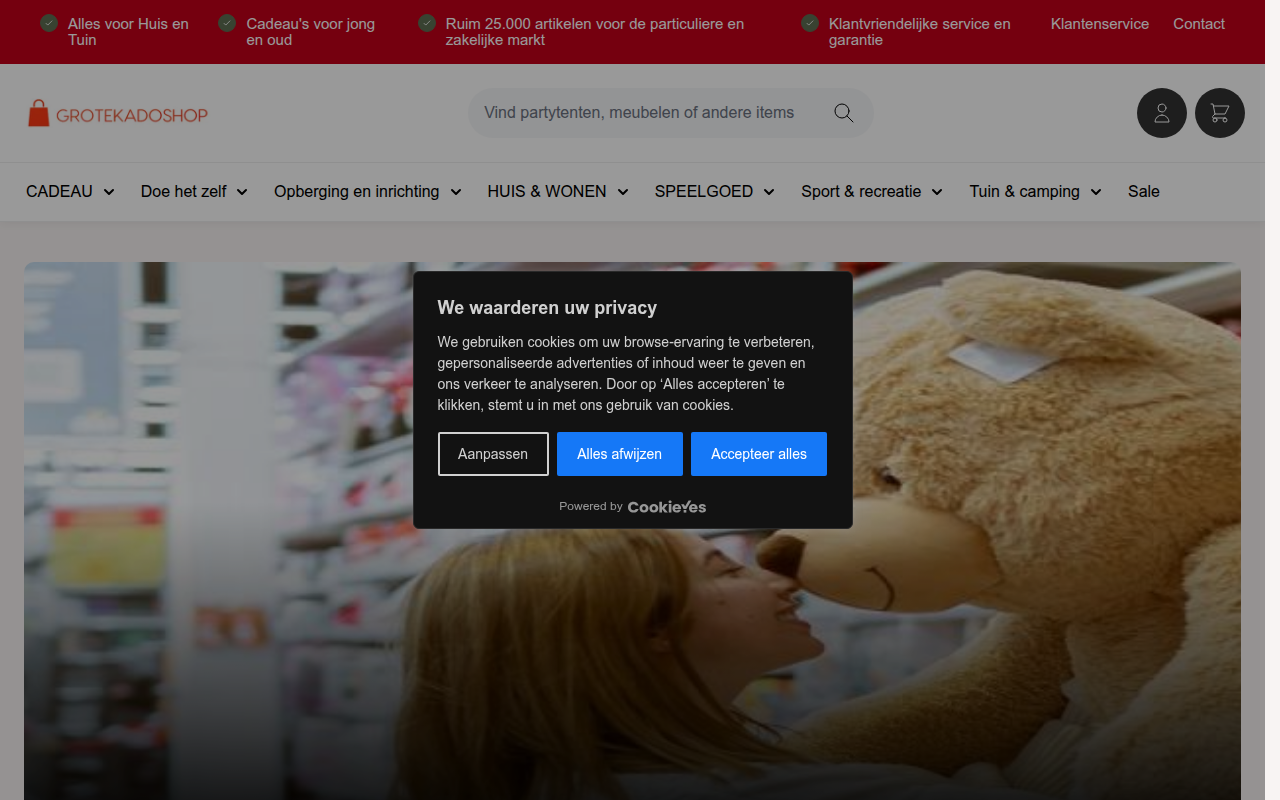Viewport: 1280px width, 800px height.
Task: Click checkmark beside Cadeau's voor jong en oud
Action: point(227,23)
